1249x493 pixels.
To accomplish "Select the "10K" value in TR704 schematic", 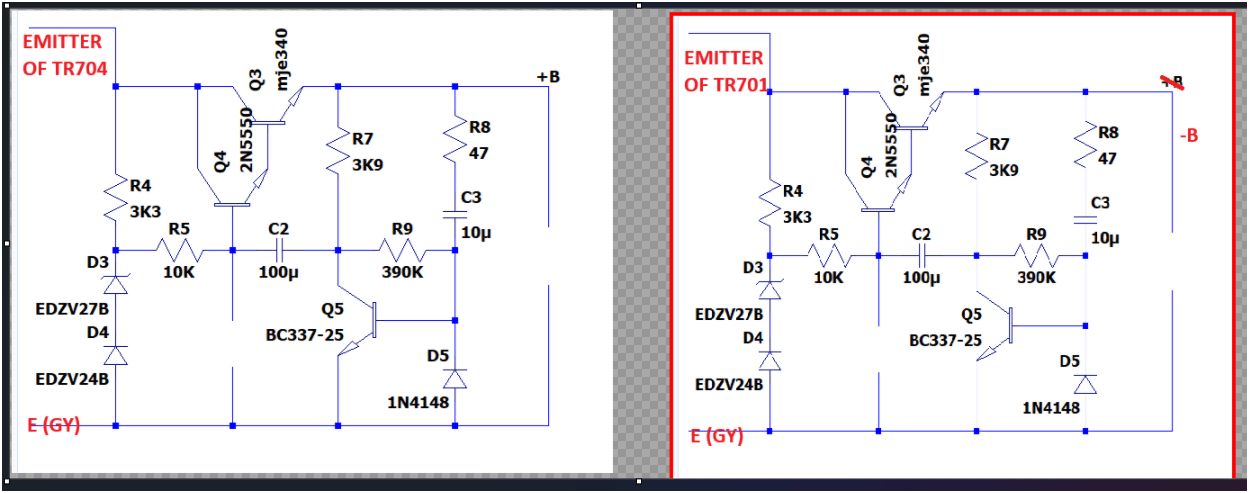I will click(x=178, y=272).
